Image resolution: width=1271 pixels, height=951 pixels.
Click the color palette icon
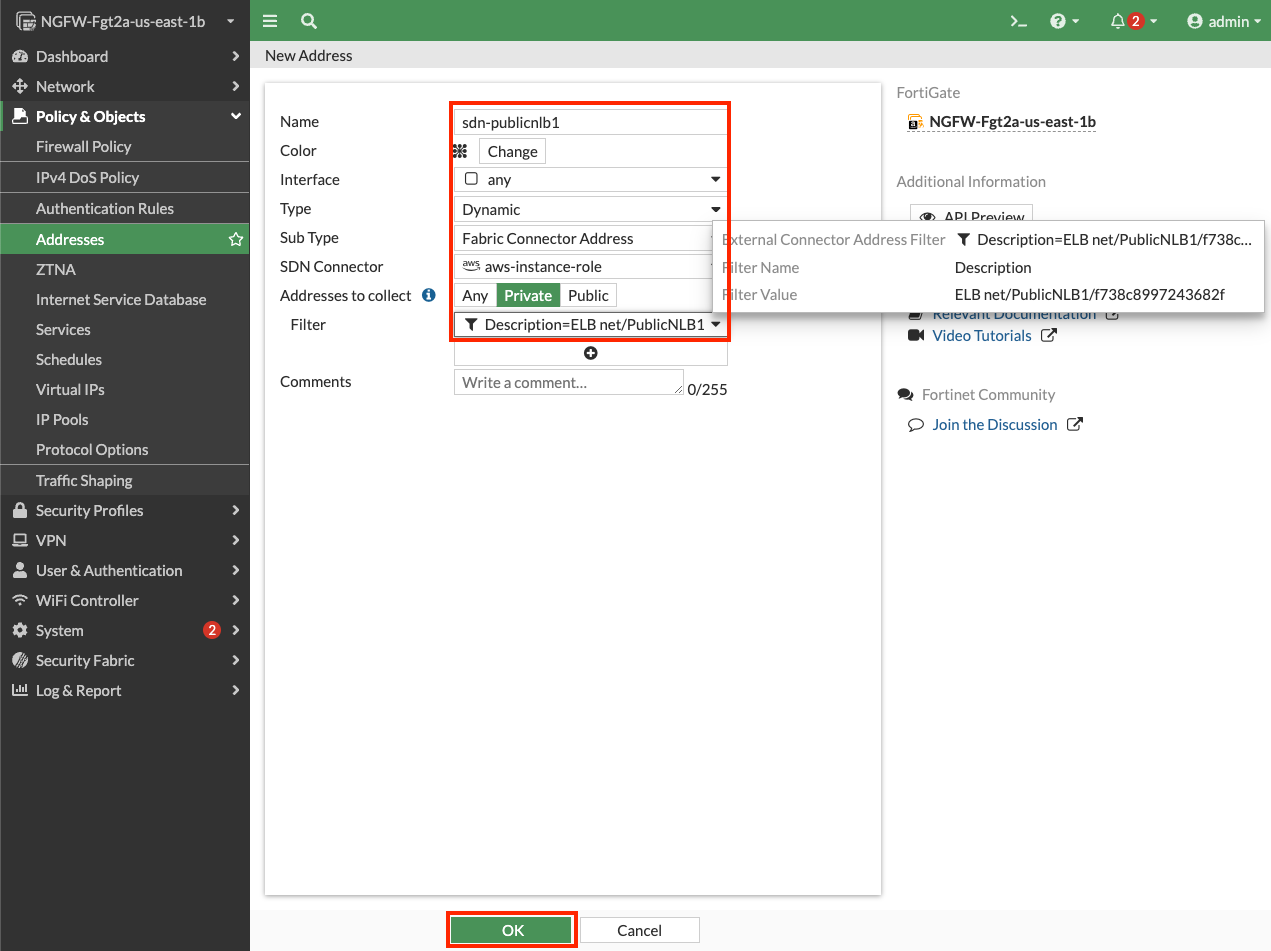click(461, 151)
